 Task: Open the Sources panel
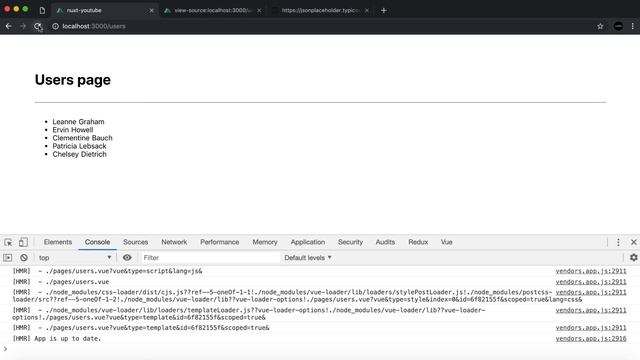136,242
